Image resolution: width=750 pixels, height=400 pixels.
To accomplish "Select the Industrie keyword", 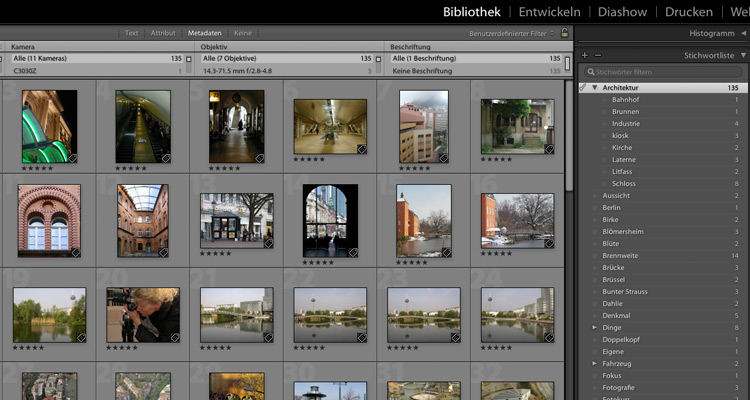I will coord(626,123).
